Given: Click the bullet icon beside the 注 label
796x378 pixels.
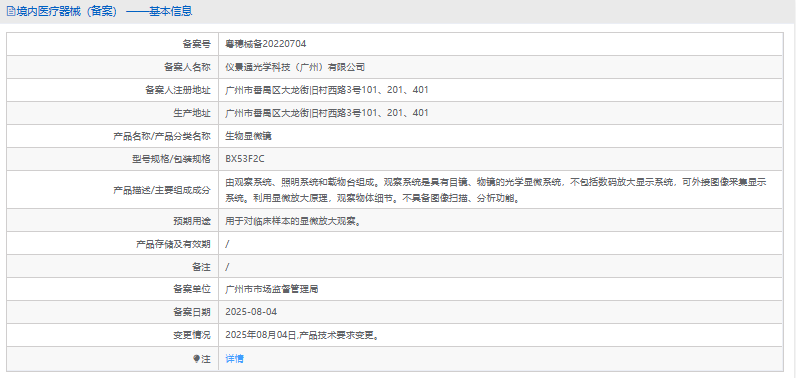Looking at the screenshot, I should click(x=196, y=359).
